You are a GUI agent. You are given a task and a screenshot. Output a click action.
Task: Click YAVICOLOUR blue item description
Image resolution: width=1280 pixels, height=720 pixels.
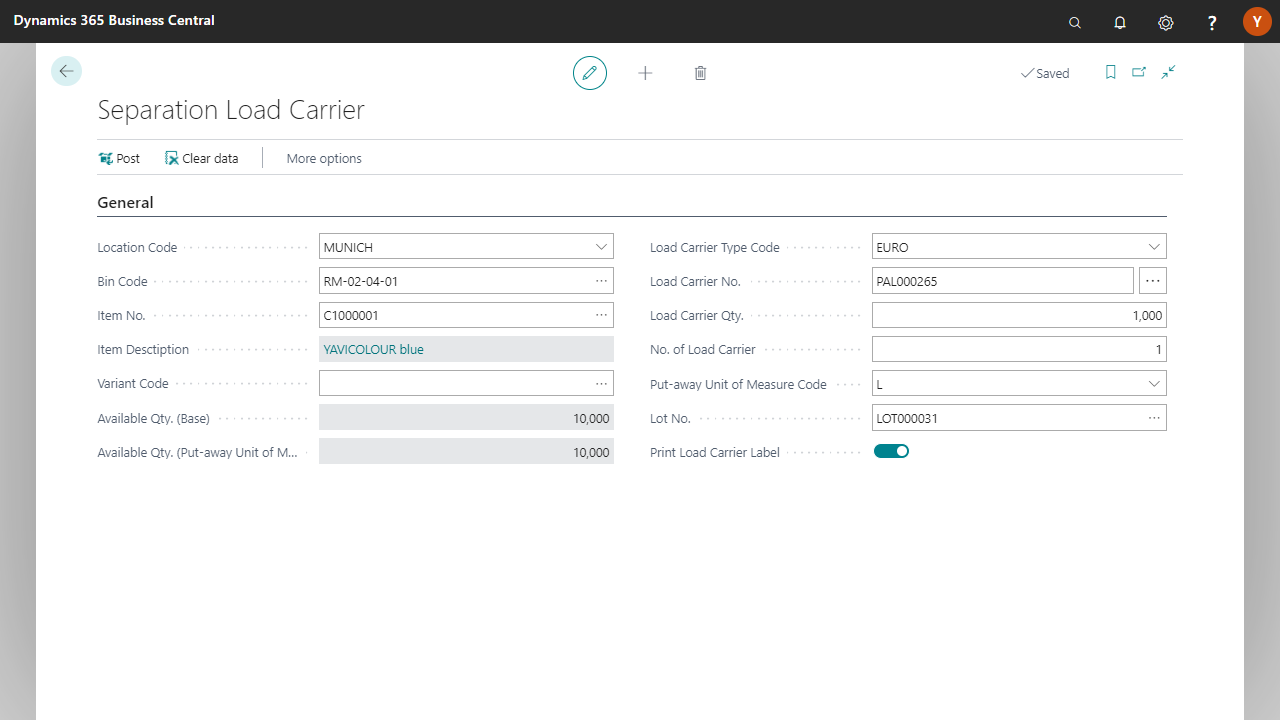click(x=374, y=349)
